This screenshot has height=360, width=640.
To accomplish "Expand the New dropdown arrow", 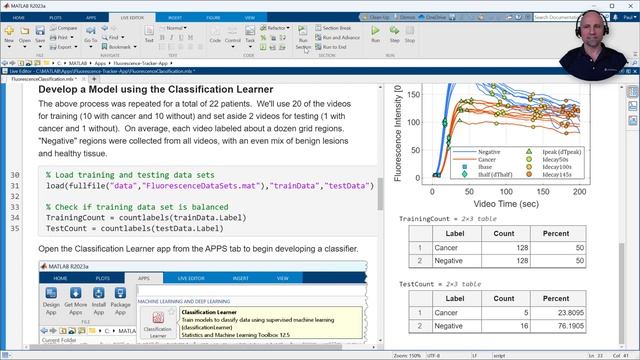I will (9, 47).
